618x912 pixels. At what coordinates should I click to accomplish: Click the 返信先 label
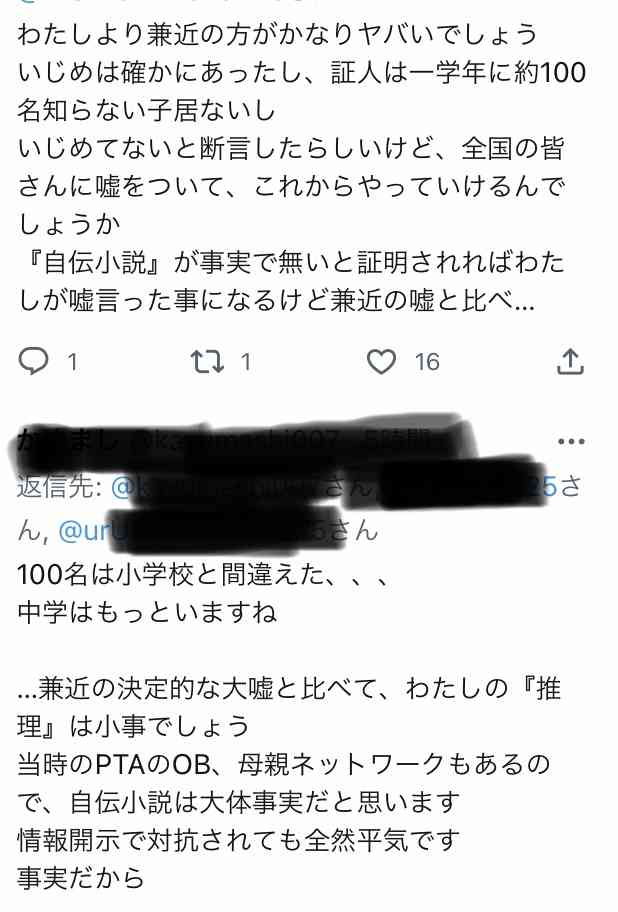click(60, 486)
